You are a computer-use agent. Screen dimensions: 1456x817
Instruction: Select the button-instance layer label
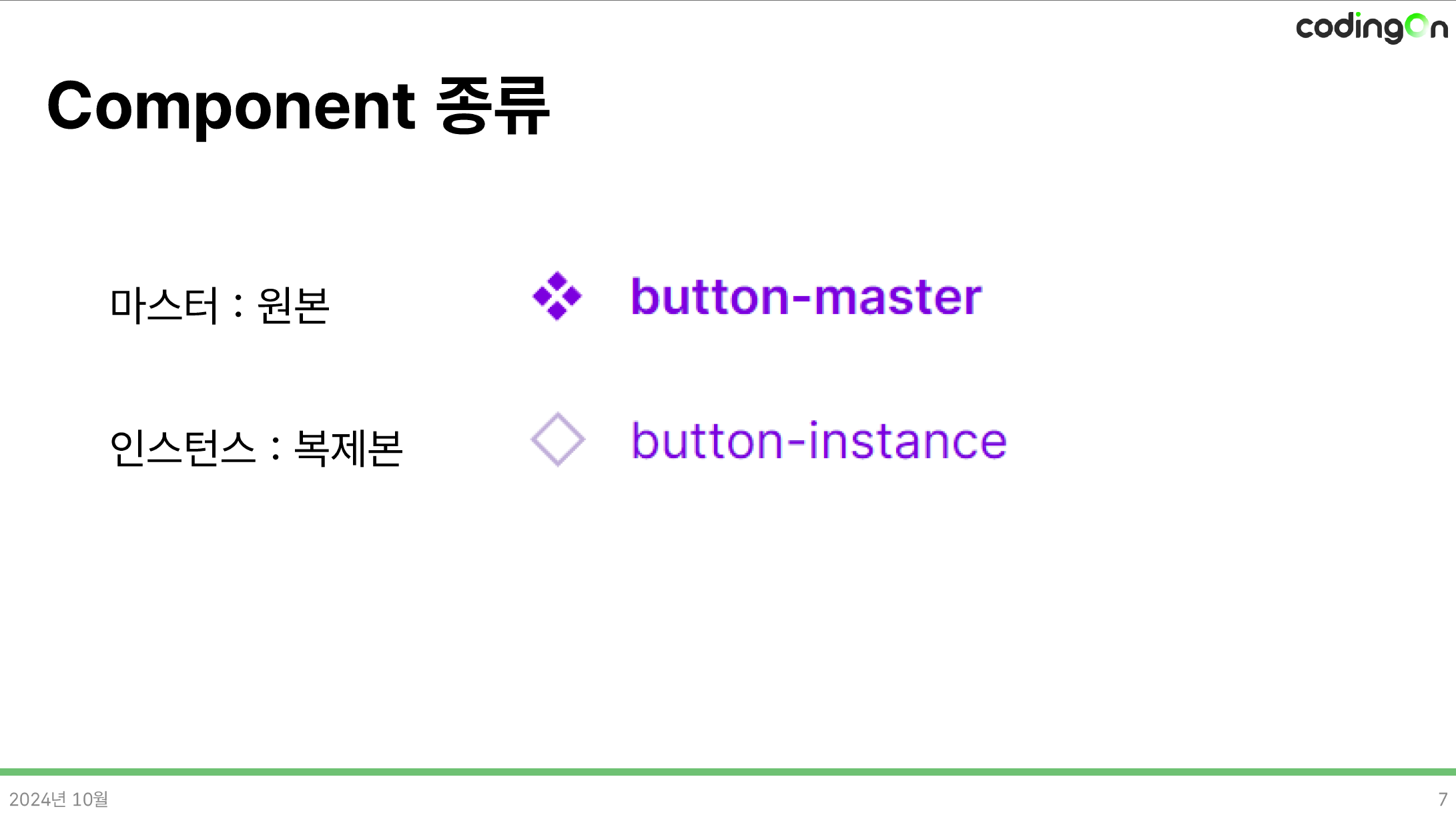coord(819,440)
